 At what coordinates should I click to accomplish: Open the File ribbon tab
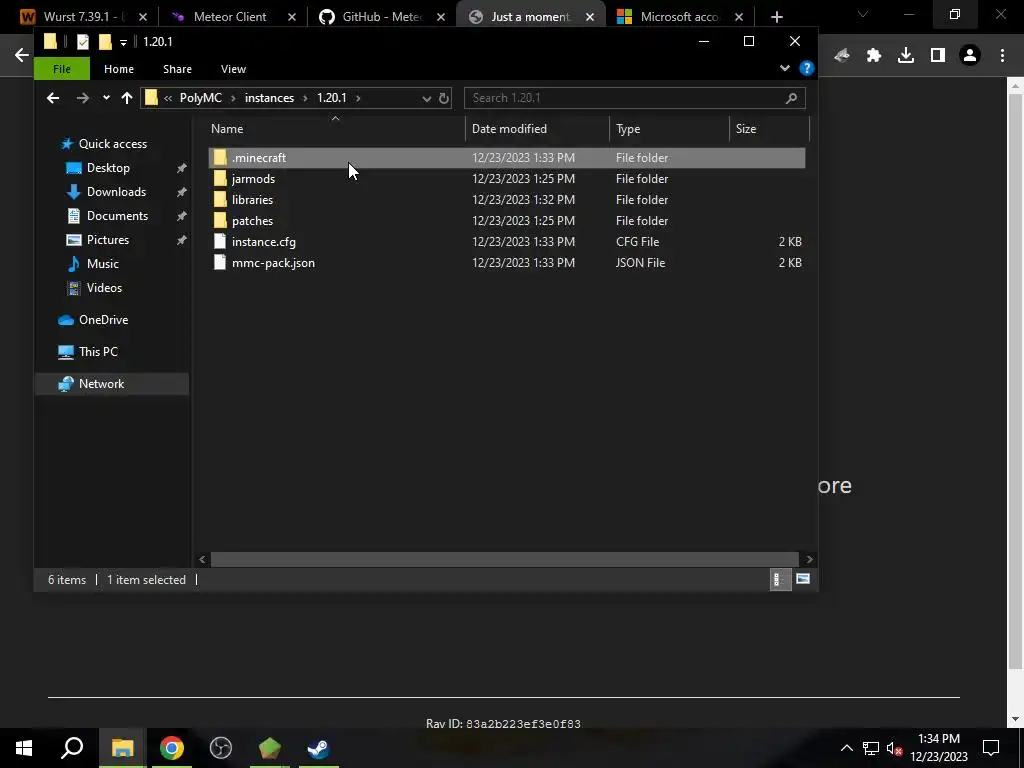[62, 69]
